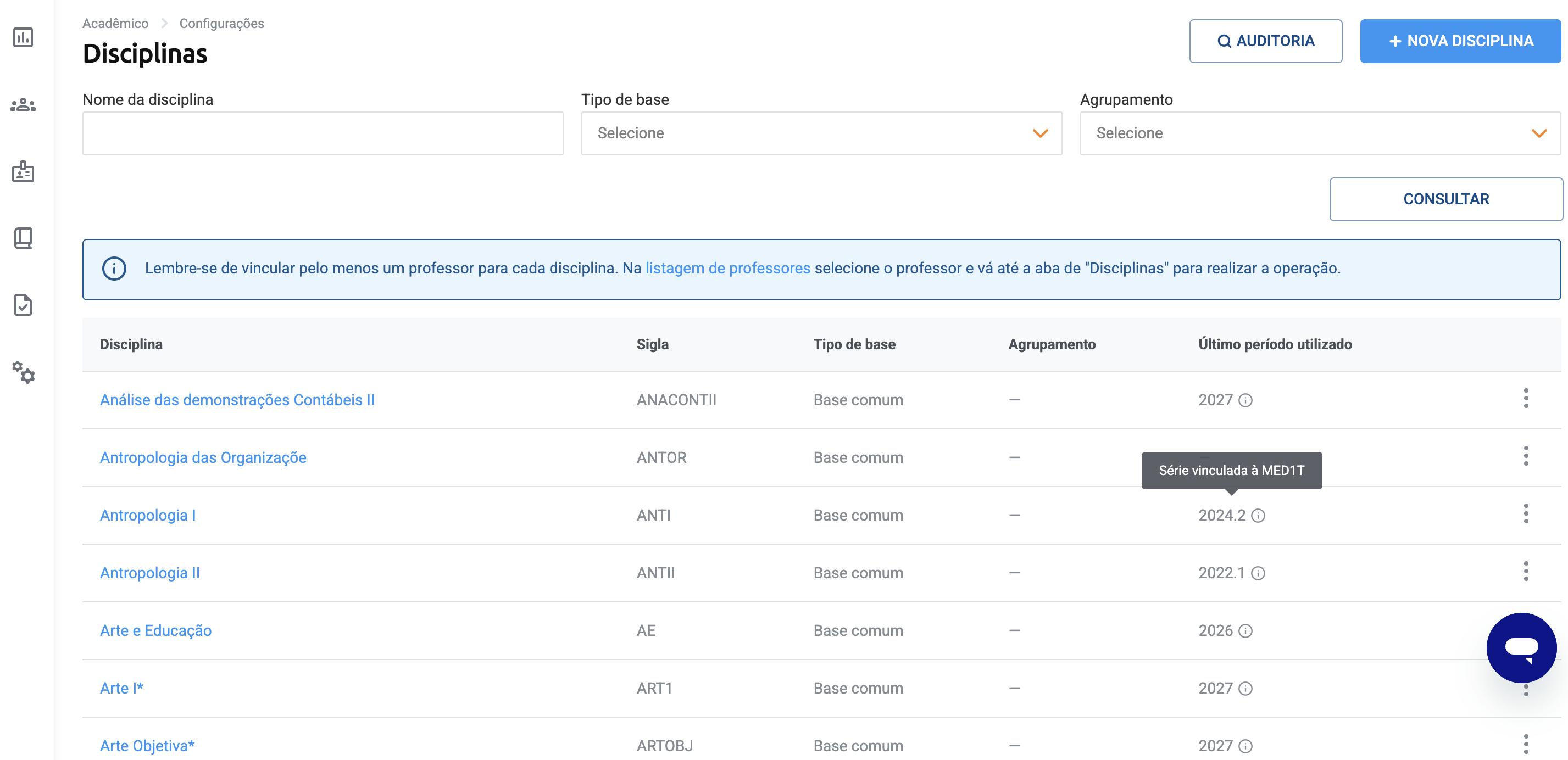The width and height of the screenshot is (1568, 760).
Task: Click info icon next to 2027 for ART1
Action: point(1245,689)
